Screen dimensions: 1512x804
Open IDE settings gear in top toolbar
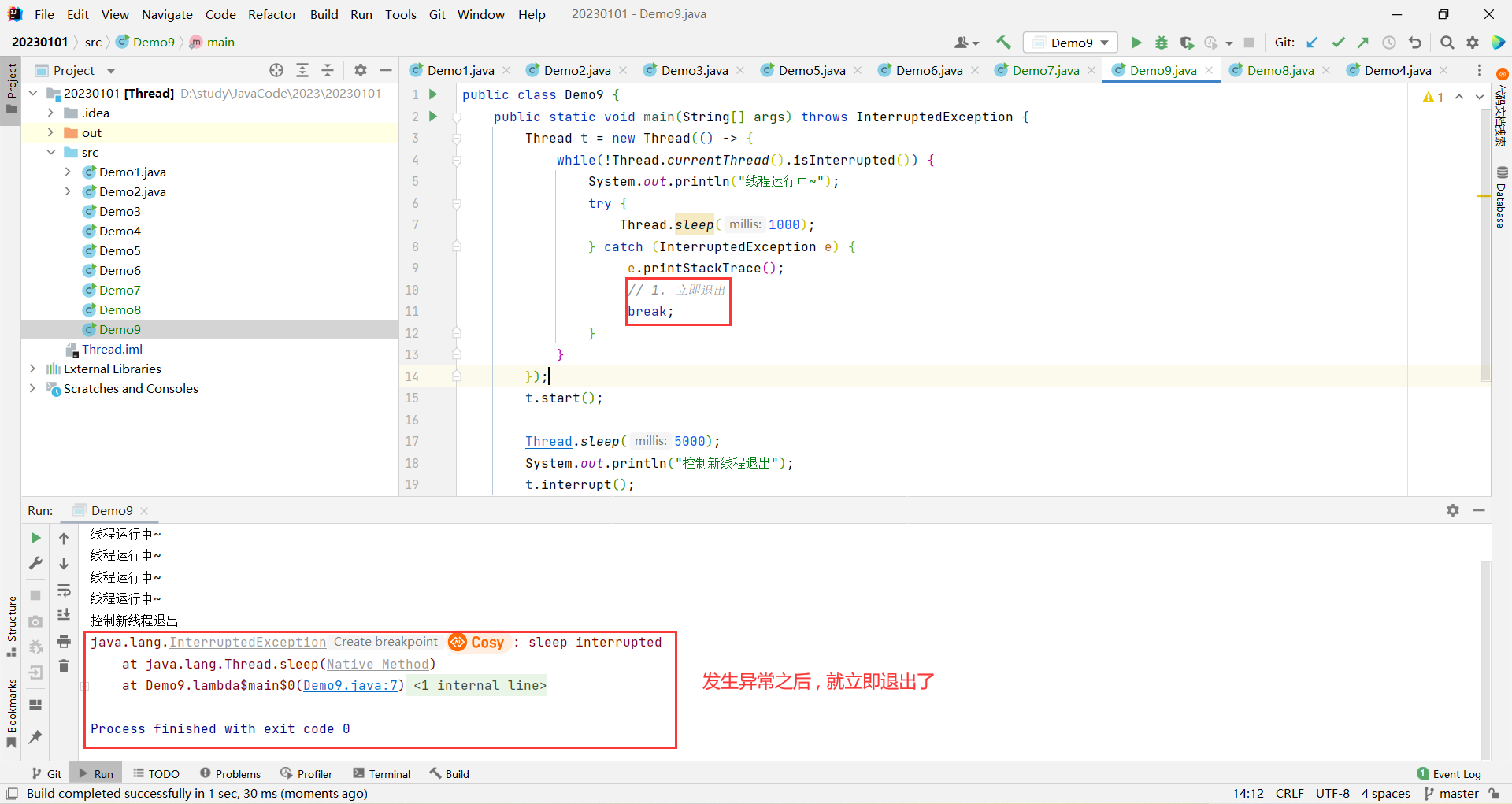coord(1473,43)
